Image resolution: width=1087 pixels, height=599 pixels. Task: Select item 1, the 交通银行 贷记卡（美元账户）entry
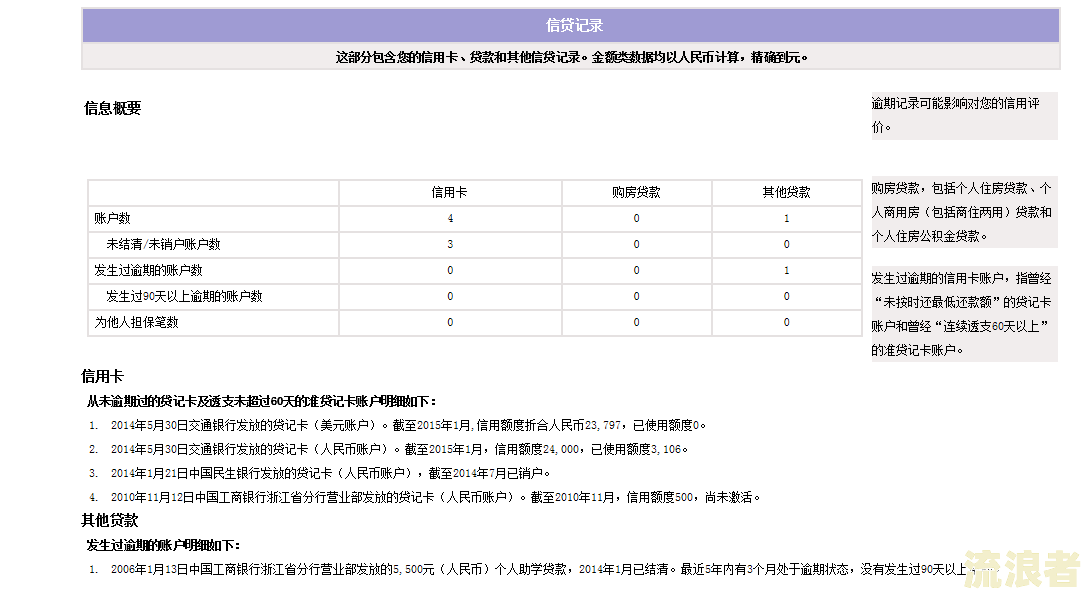tap(397, 426)
